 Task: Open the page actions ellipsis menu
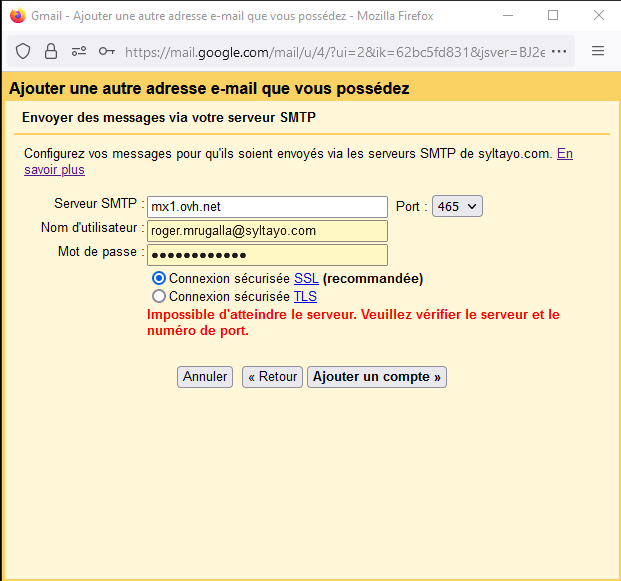(x=559, y=51)
